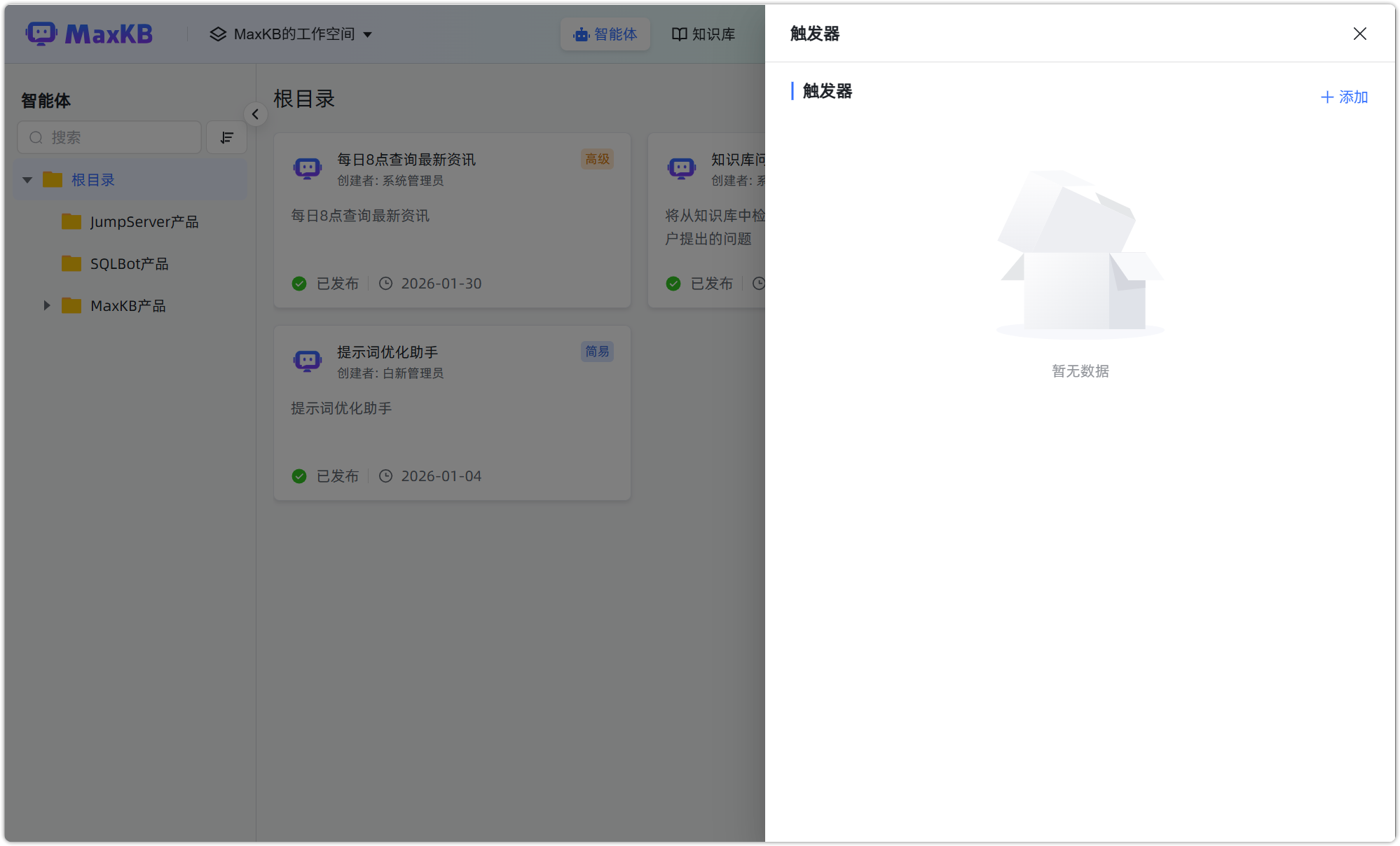1400x846 pixels.
Task: Click the robot avatar on 提示词优化助手 card
Action: [x=307, y=361]
